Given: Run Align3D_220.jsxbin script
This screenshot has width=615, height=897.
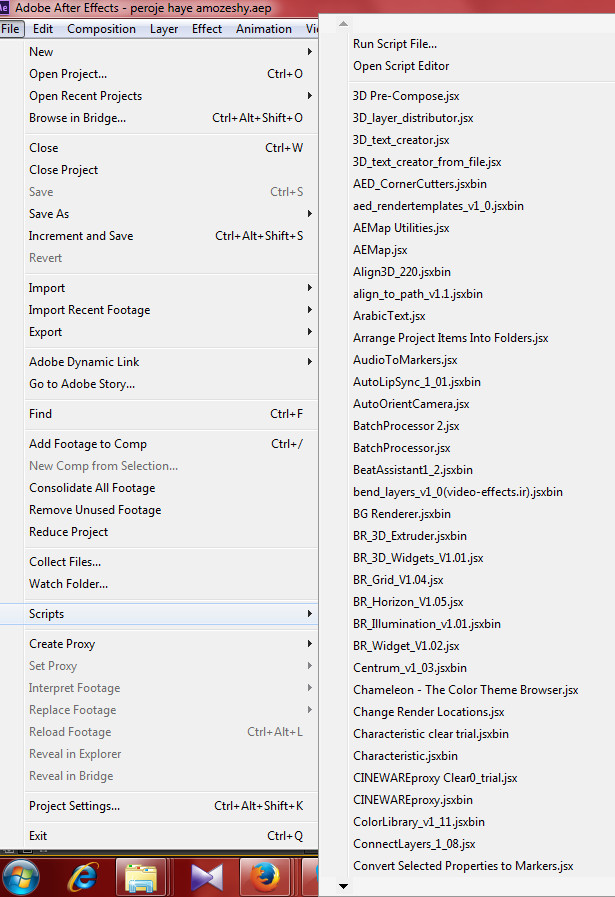Looking at the screenshot, I should tap(402, 272).
